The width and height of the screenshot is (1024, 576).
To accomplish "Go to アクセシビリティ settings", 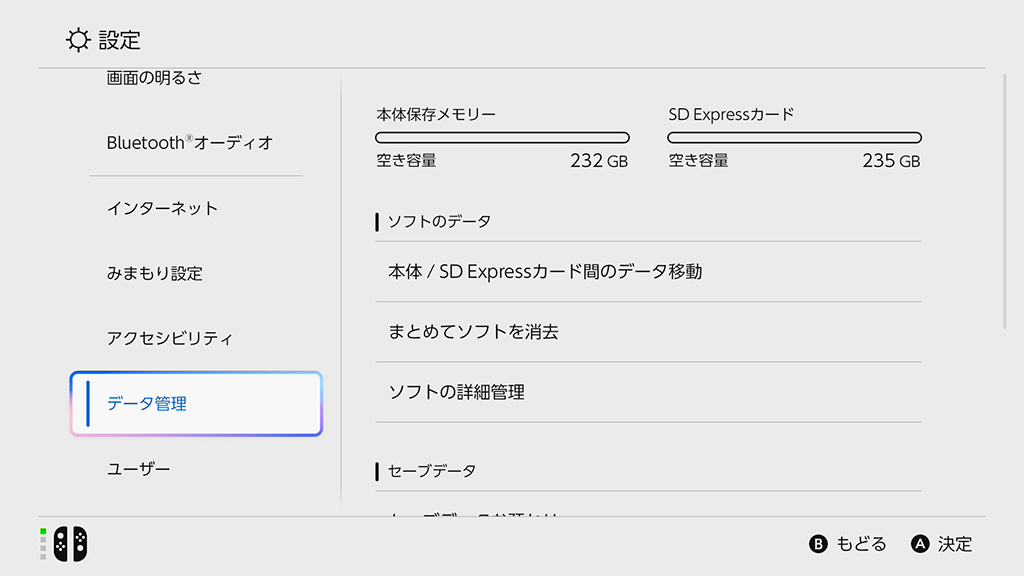I will click(x=170, y=338).
